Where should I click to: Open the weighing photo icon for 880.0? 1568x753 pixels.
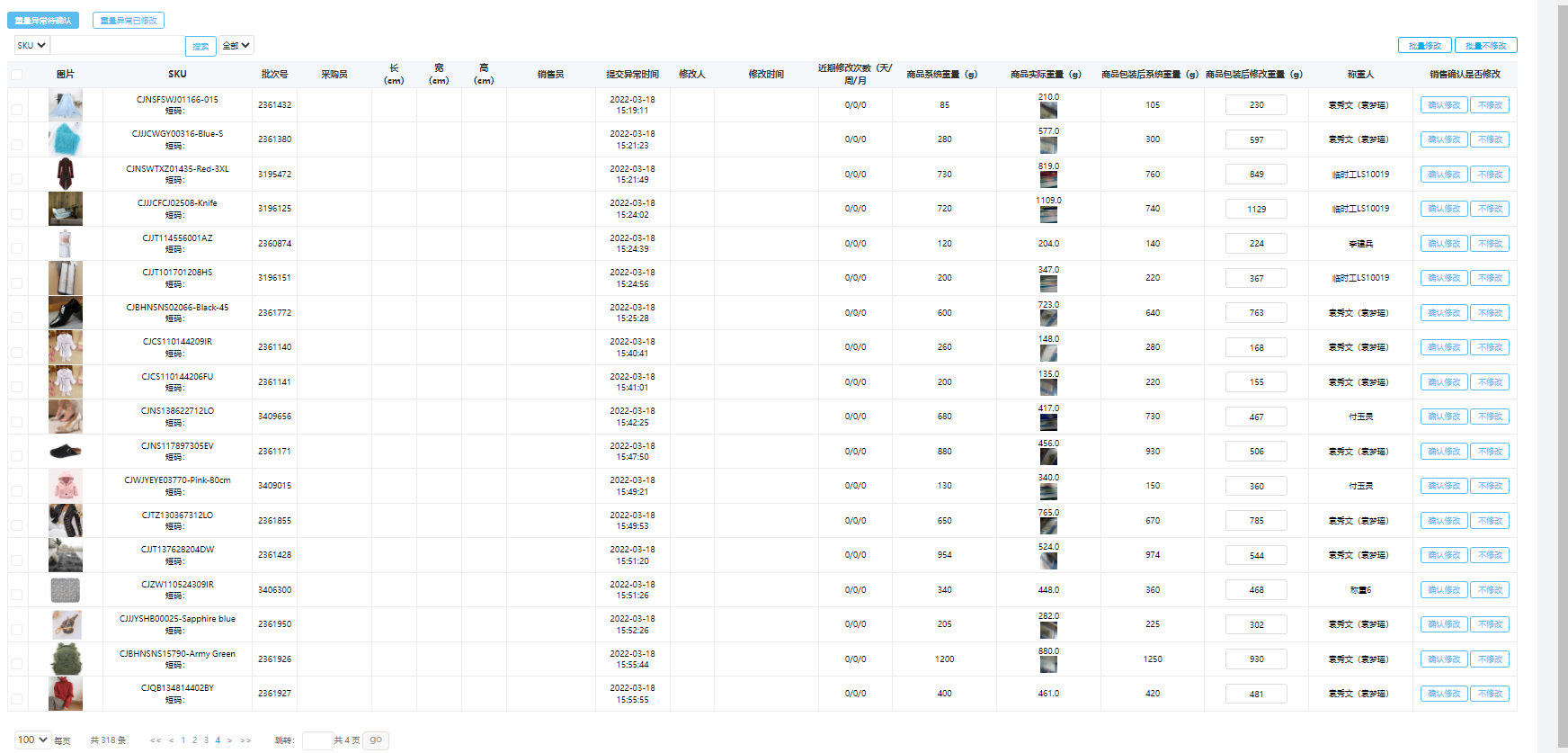tap(1048, 665)
